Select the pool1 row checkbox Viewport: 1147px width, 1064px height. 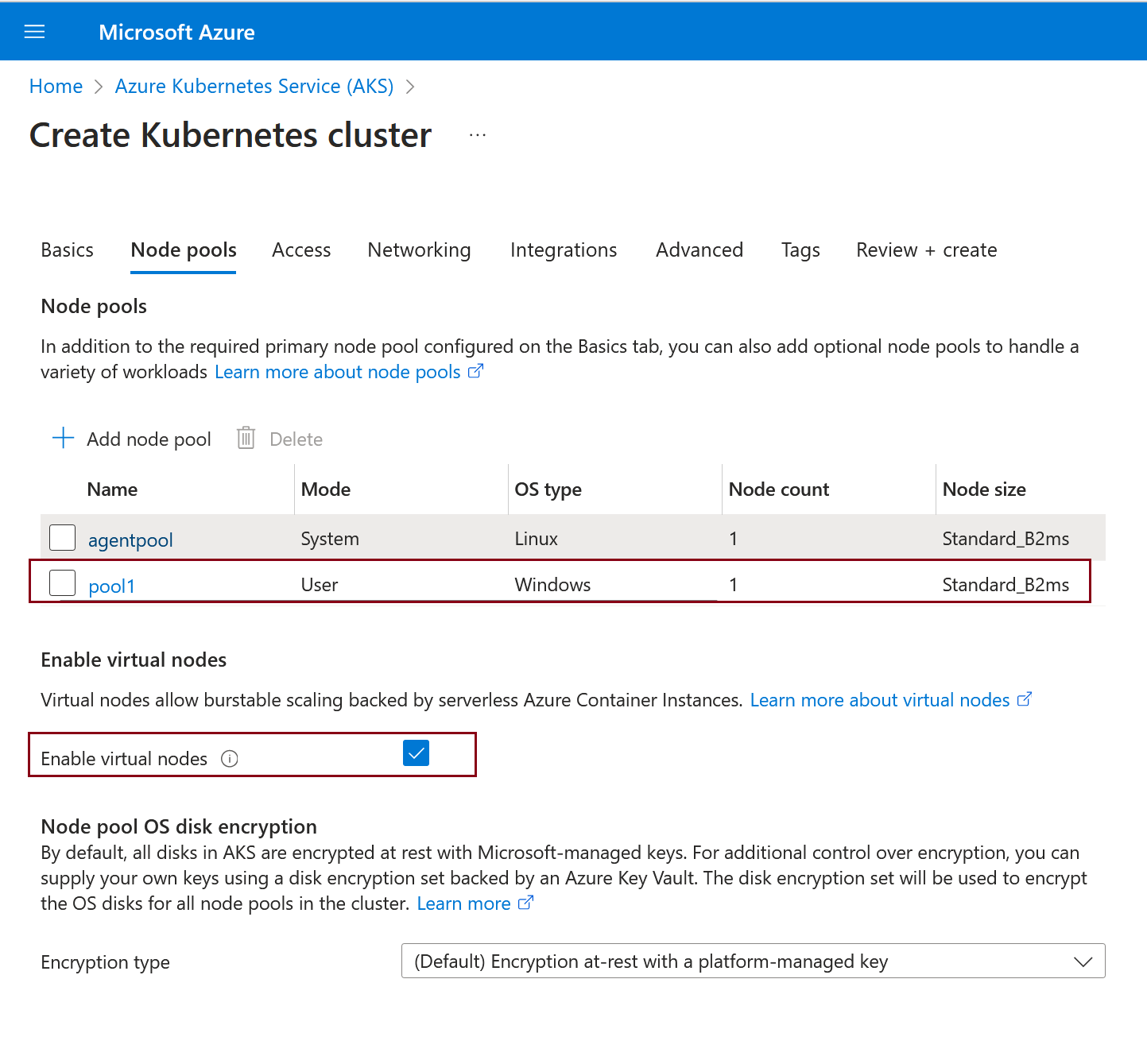click(x=62, y=582)
